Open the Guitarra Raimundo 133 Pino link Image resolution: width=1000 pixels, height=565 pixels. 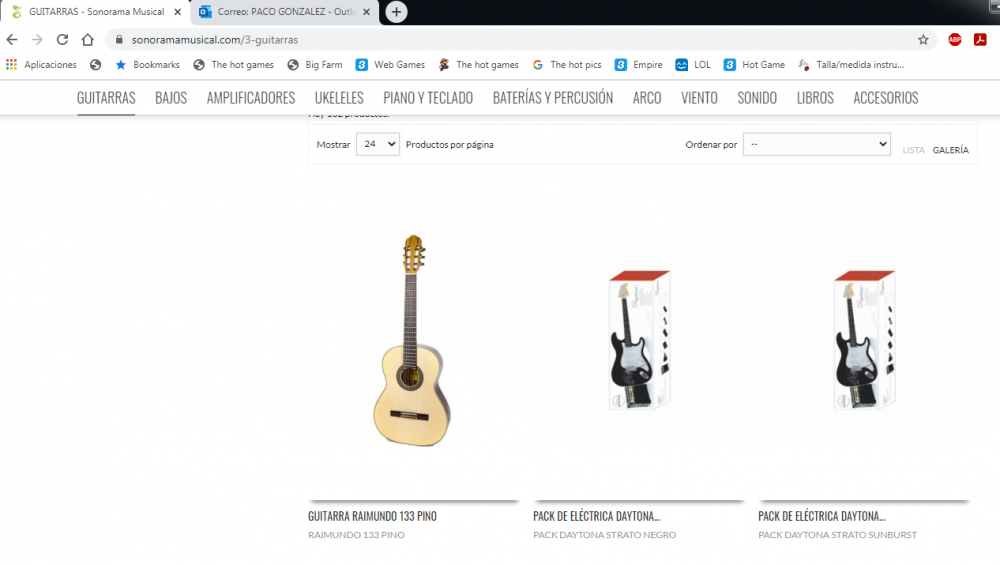[372, 516]
